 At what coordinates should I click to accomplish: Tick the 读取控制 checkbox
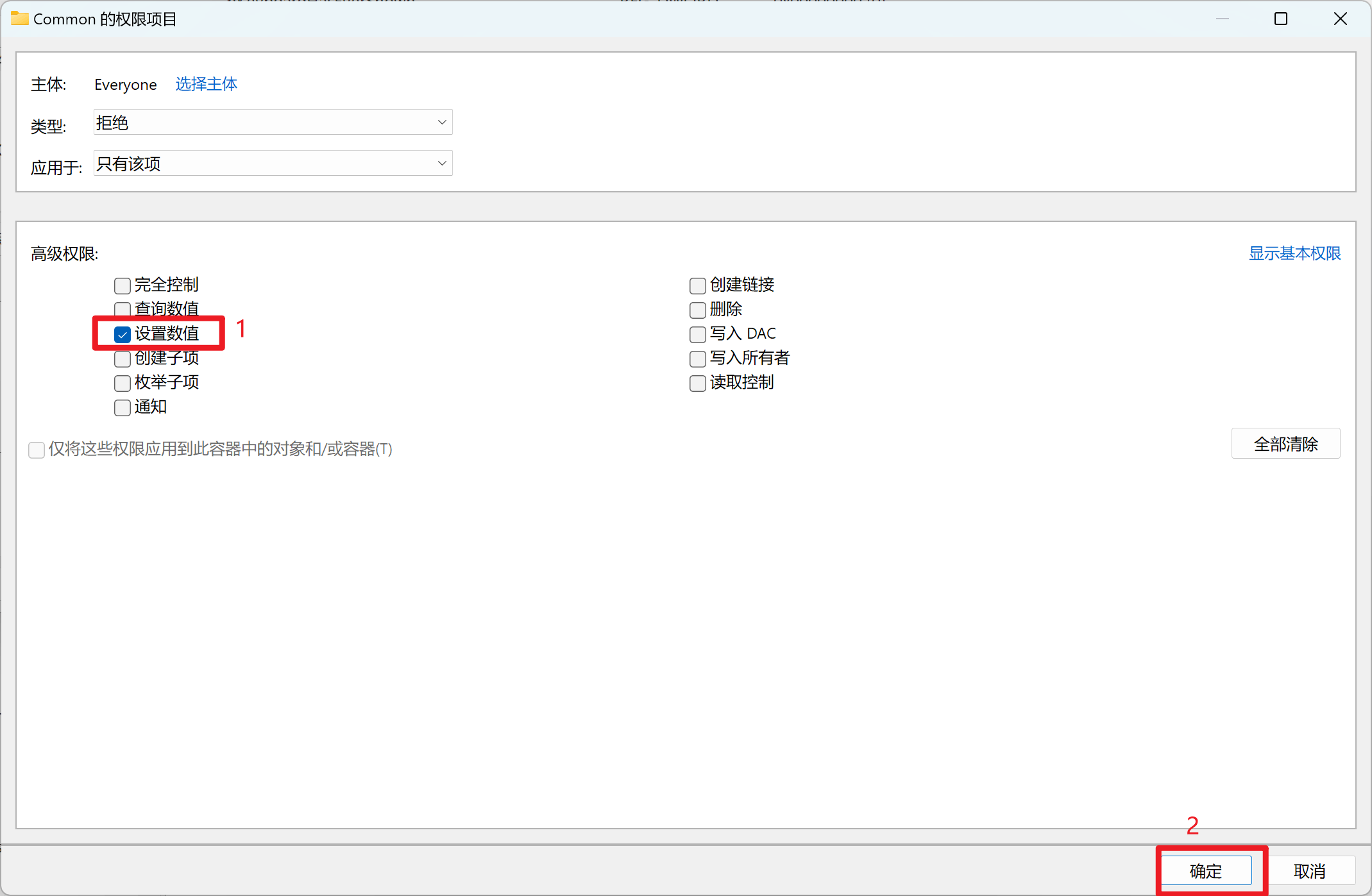(x=697, y=383)
